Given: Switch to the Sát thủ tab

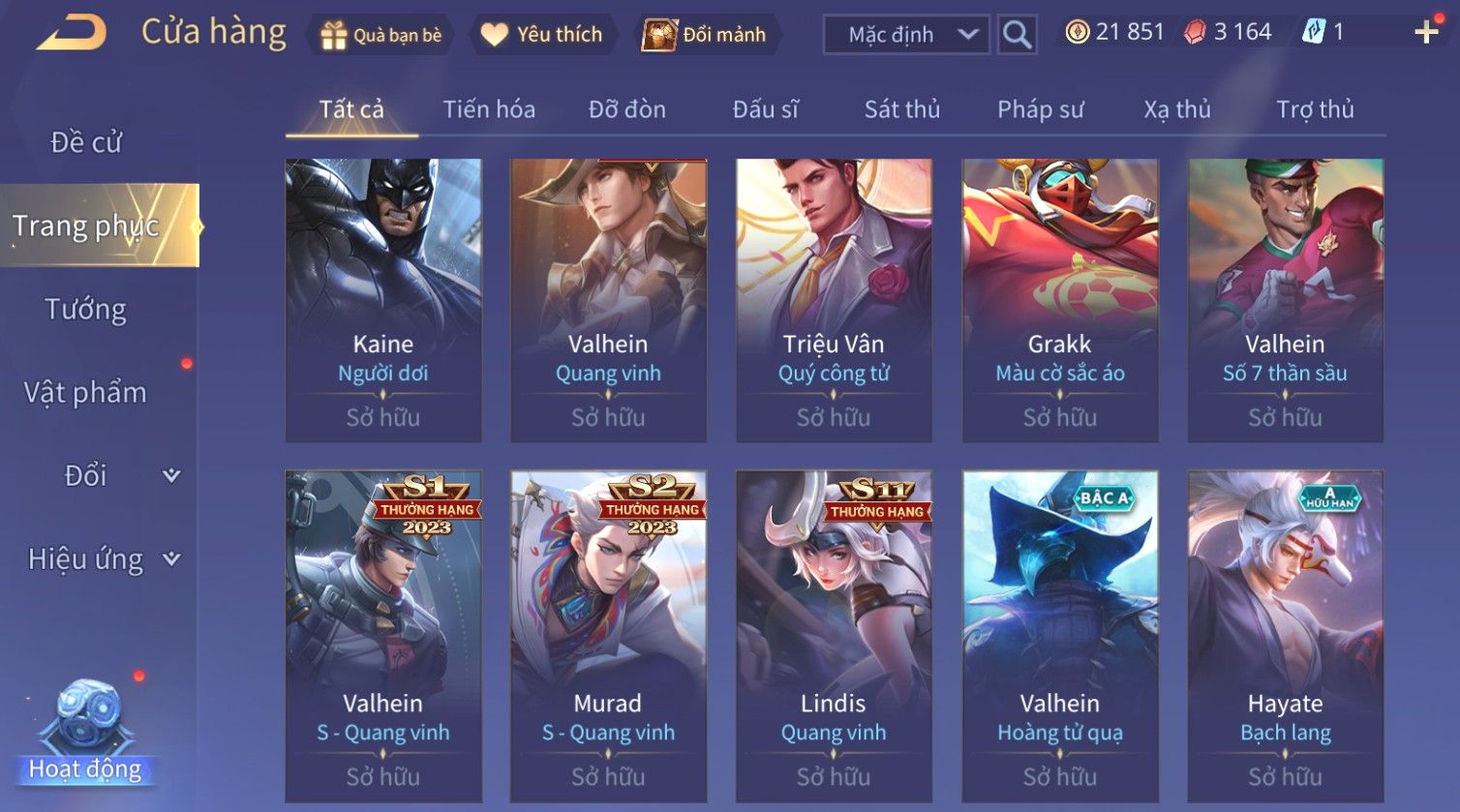Looking at the screenshot, I should (902, 109).
